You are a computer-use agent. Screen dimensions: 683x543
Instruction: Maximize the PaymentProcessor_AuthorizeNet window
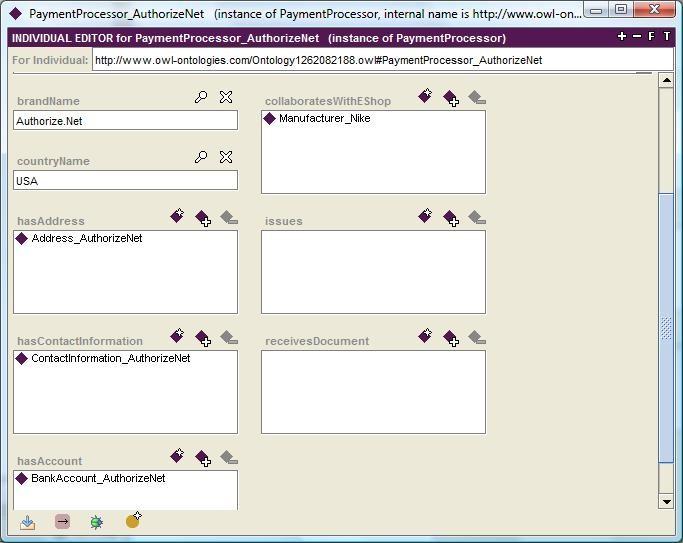point(621,10)
